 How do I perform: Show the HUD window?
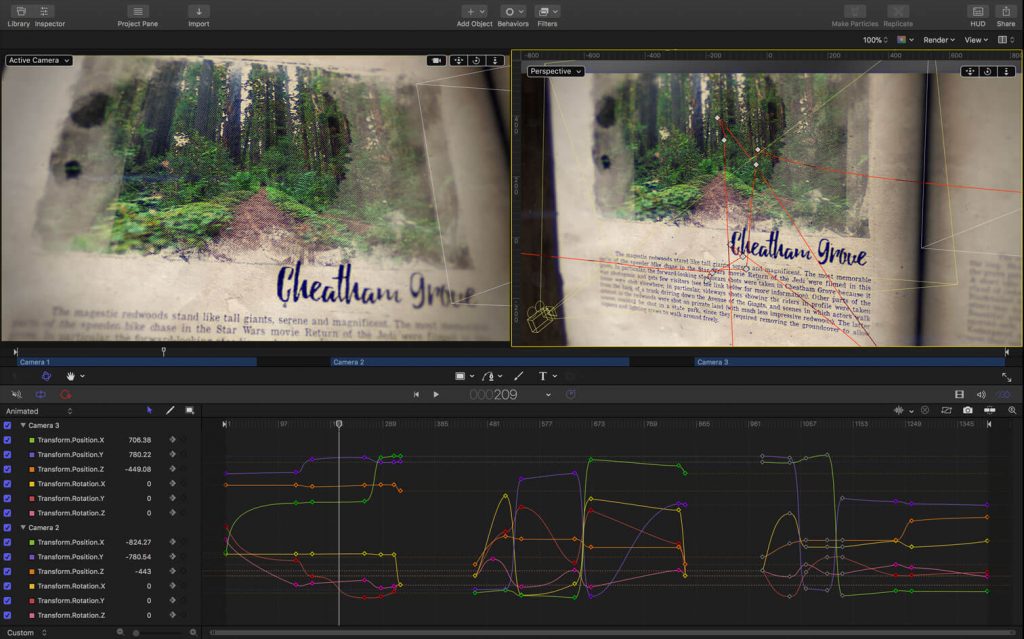coord(976,12)
